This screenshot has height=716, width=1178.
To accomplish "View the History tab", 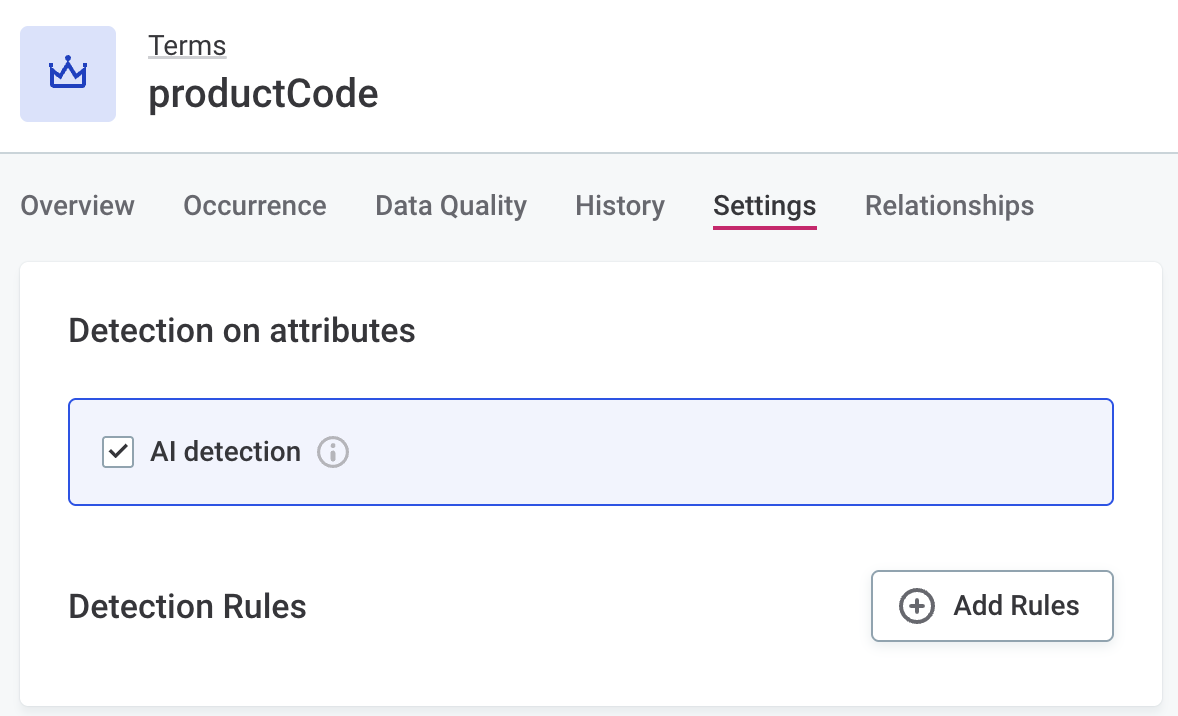I will (x=619, y=206).
